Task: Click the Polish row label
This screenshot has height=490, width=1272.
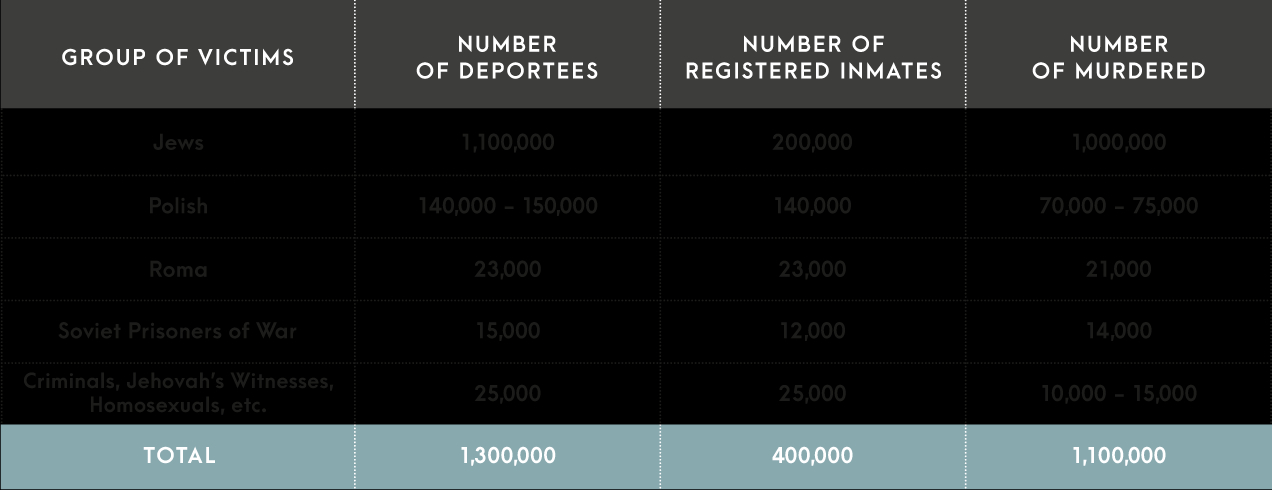Action: click(x=178, y=206)
